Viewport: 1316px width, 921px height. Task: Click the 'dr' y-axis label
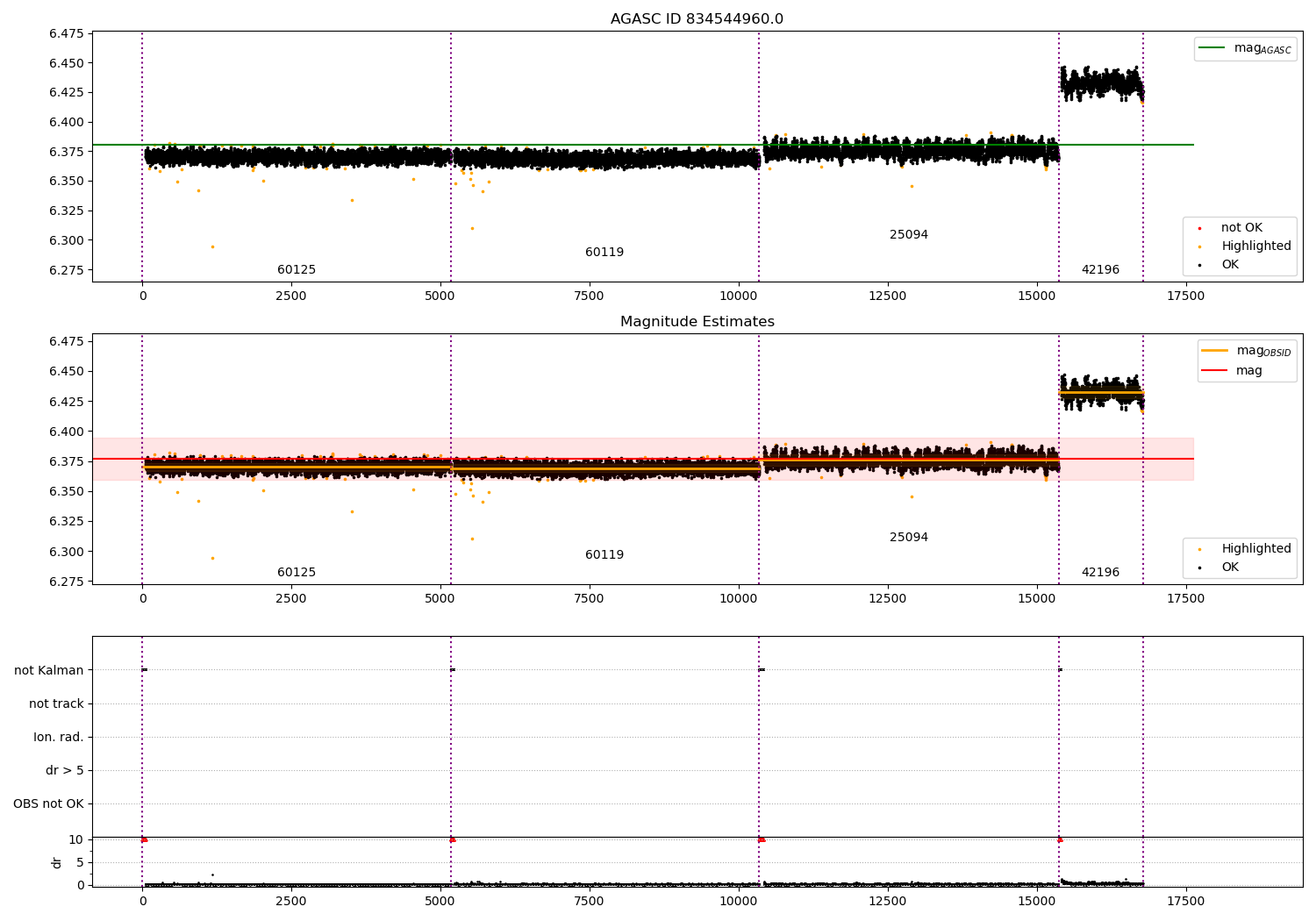[x=57, y=862]
